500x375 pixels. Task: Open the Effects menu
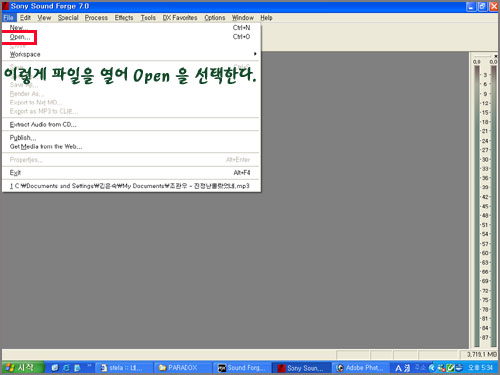(124, 18)
